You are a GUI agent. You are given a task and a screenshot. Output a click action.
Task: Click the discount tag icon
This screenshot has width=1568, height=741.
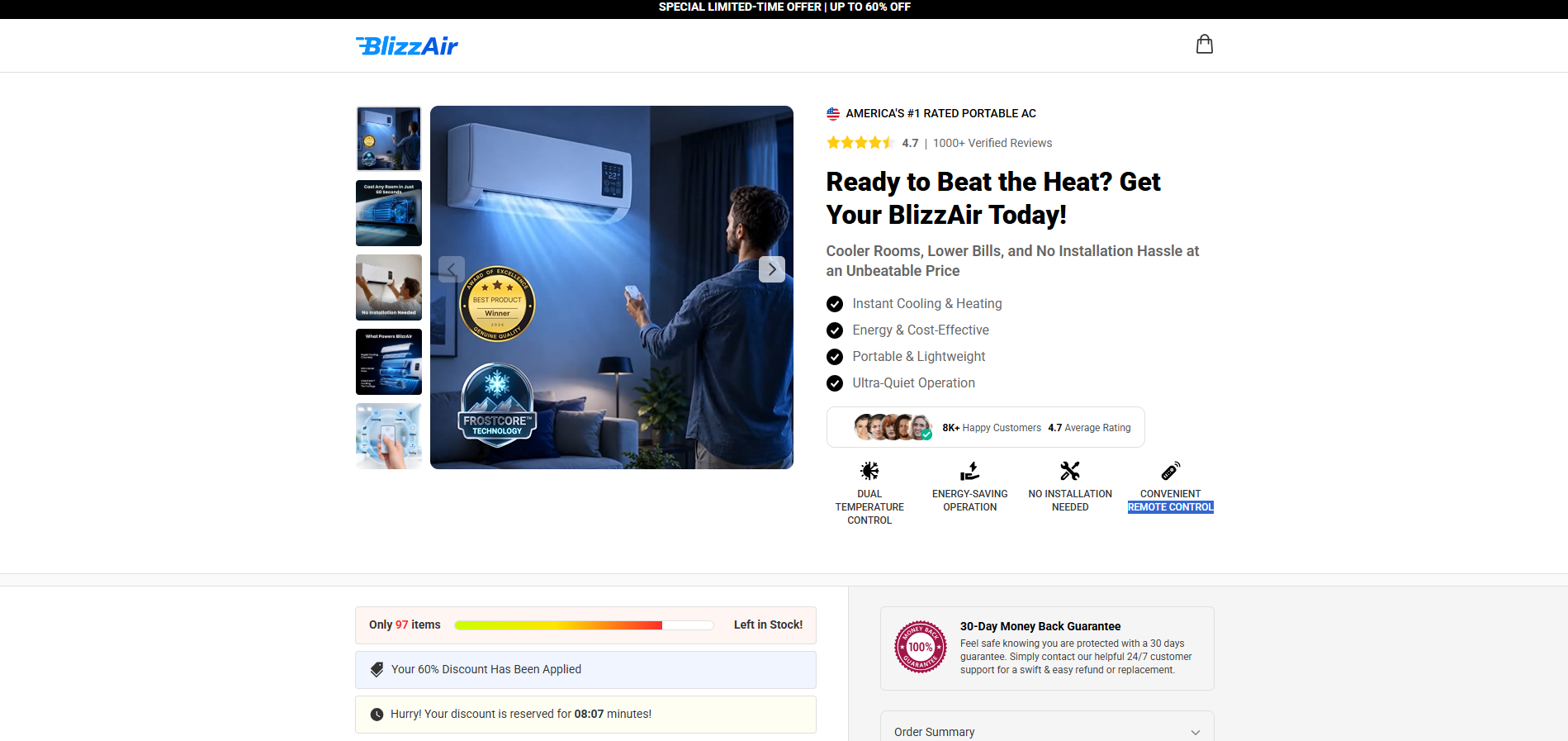point(377,669)
